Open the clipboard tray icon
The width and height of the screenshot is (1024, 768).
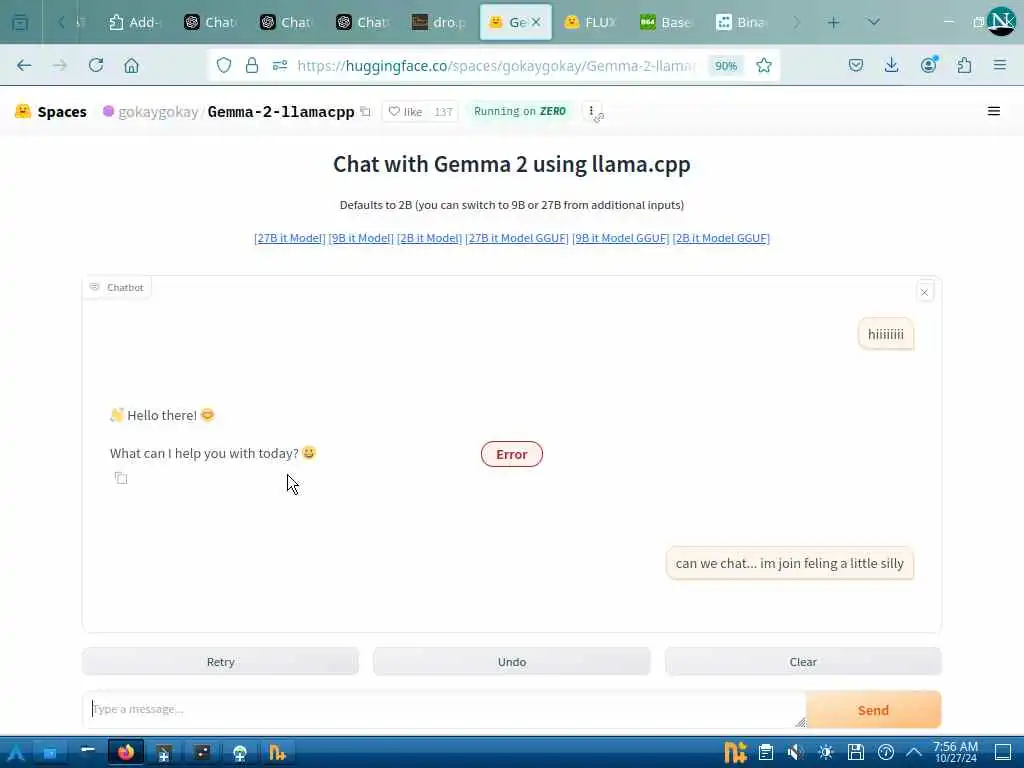[x=766, y=753]
